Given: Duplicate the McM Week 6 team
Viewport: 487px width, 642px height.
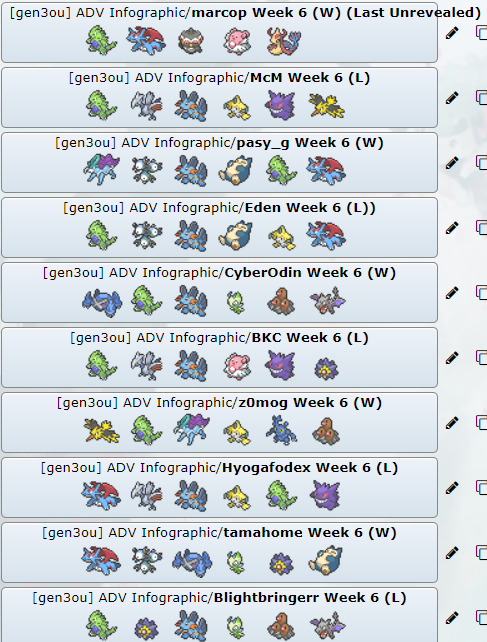Looking at the screenshot, I should coord(481,98).
